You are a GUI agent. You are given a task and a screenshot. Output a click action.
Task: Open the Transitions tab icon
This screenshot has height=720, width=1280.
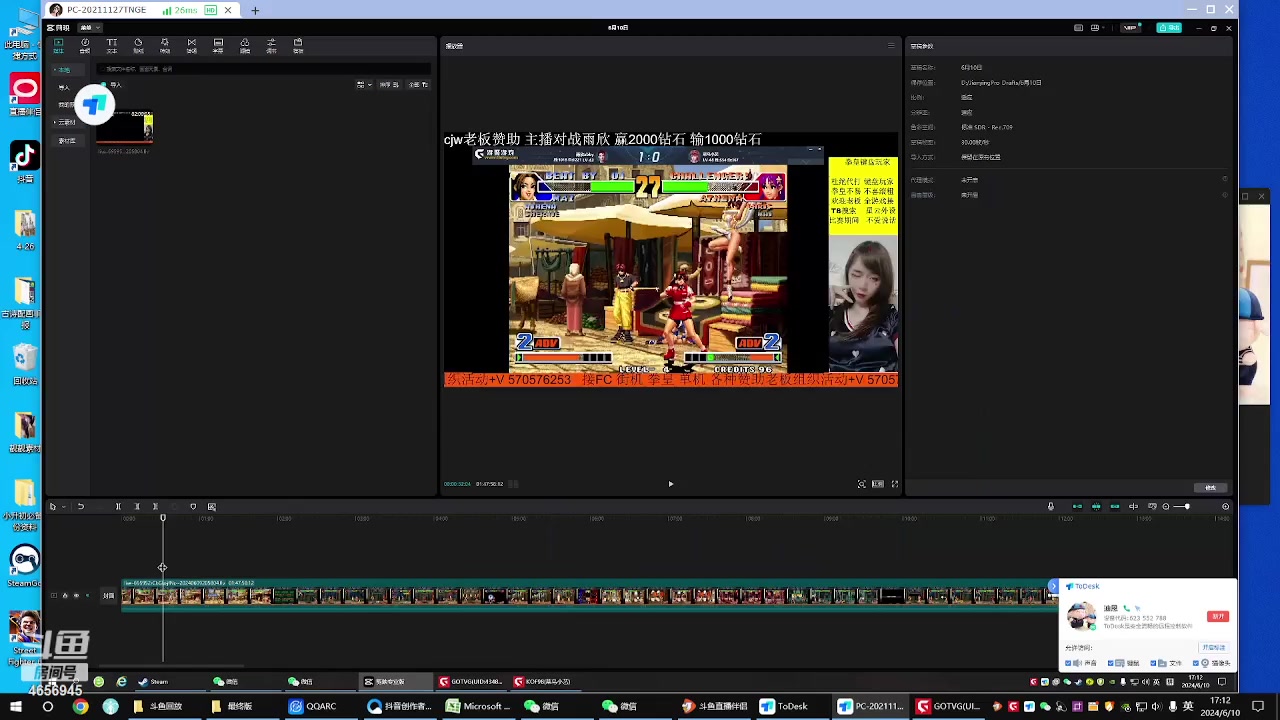[x=191, y=46]
